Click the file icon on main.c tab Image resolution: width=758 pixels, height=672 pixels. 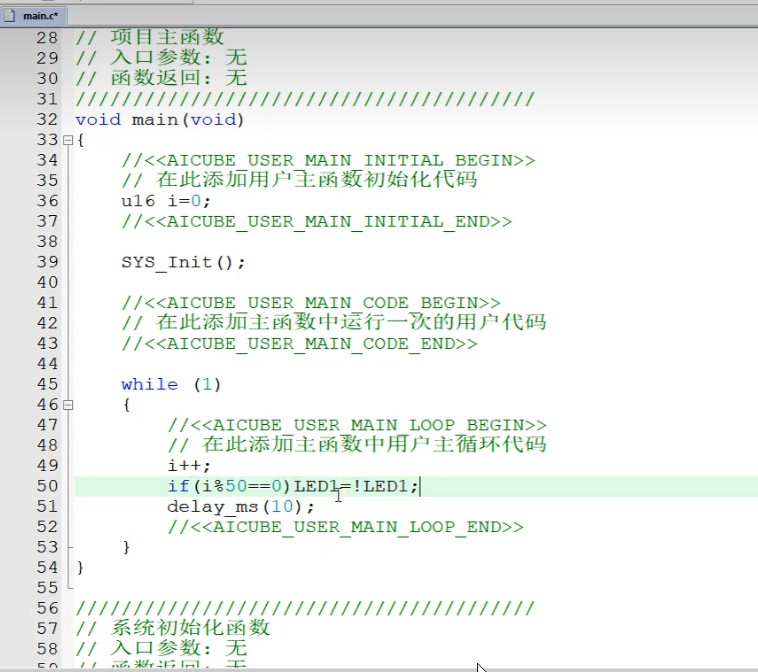tap(13, 15)
